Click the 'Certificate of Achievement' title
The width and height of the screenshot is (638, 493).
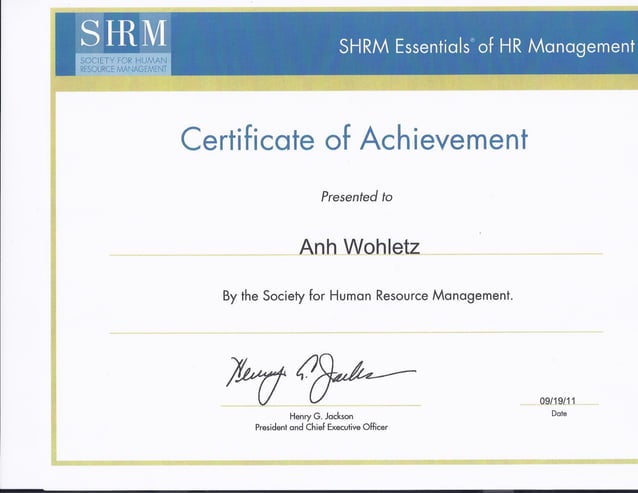click(354, 139)
